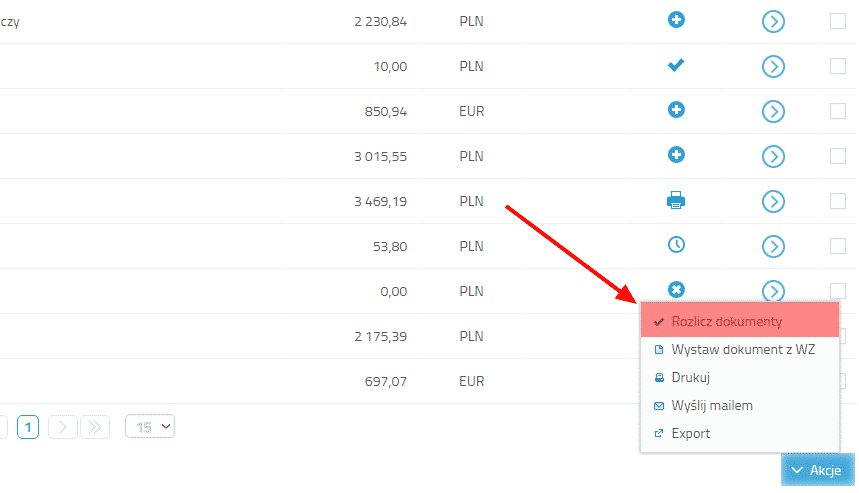Open details arrow for the 10,00 PLN row
Screen dimensions: 859x493
(772, 66)
